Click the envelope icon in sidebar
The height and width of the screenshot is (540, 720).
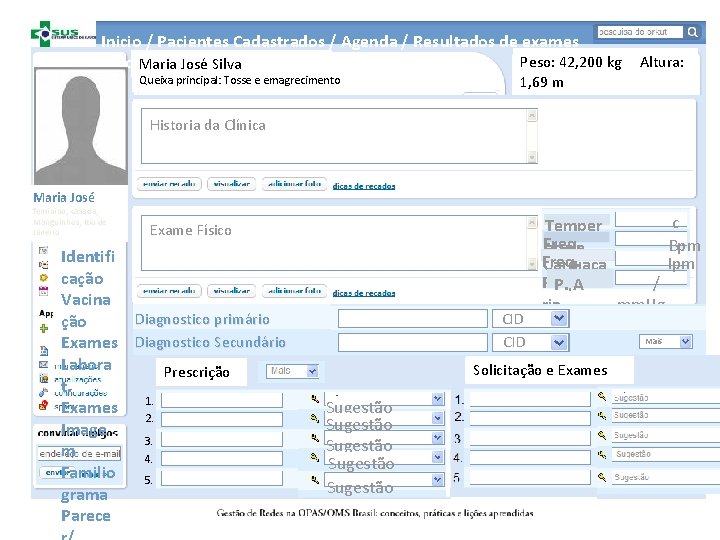[x=44, y=365]
